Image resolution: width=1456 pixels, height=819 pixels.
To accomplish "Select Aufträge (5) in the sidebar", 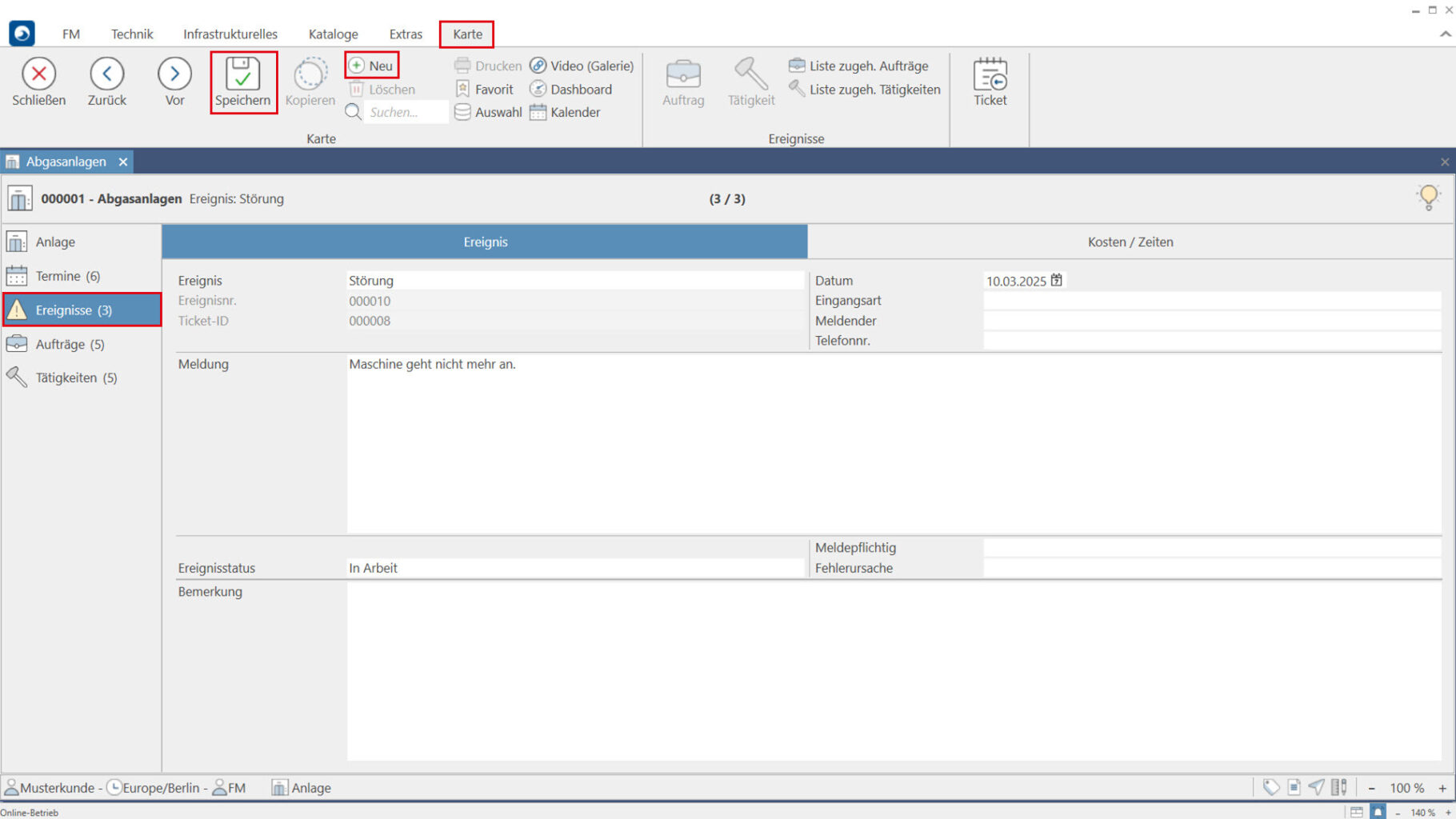I will pos(70,344).
